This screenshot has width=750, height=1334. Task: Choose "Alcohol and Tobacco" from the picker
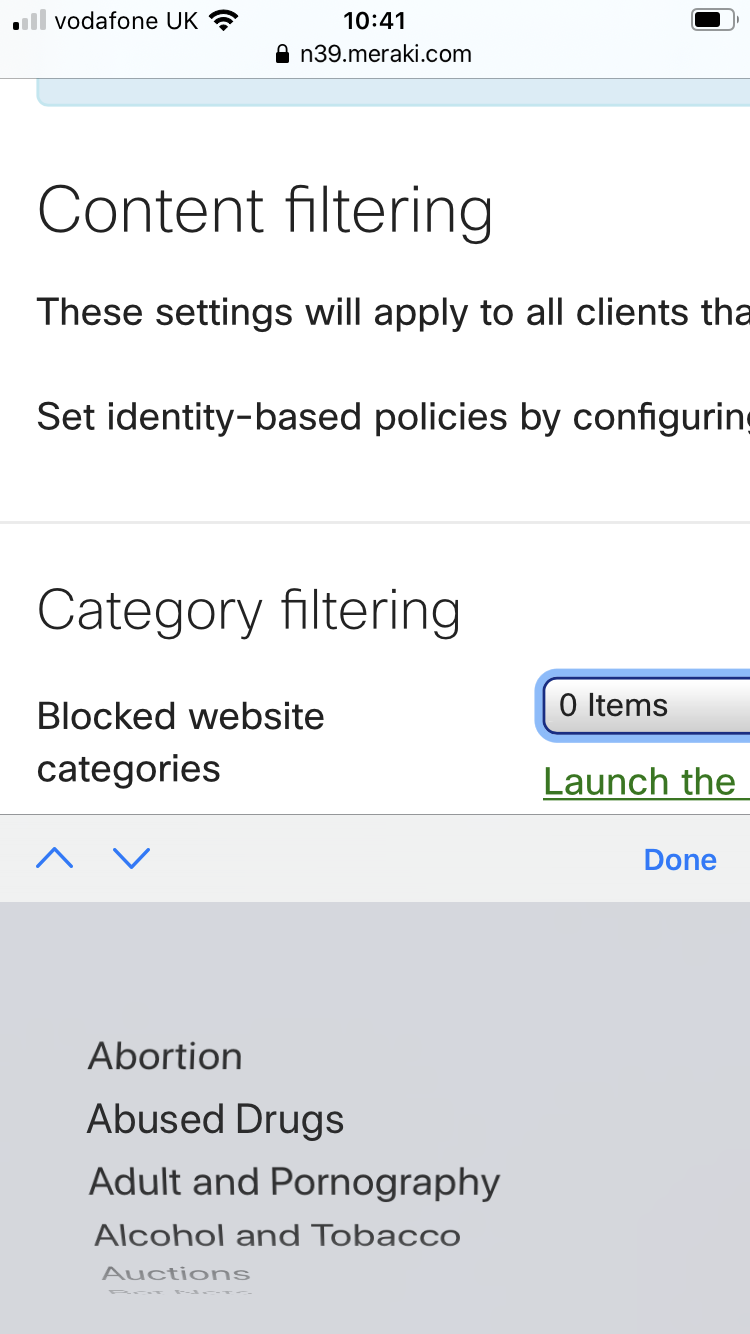277,1234
